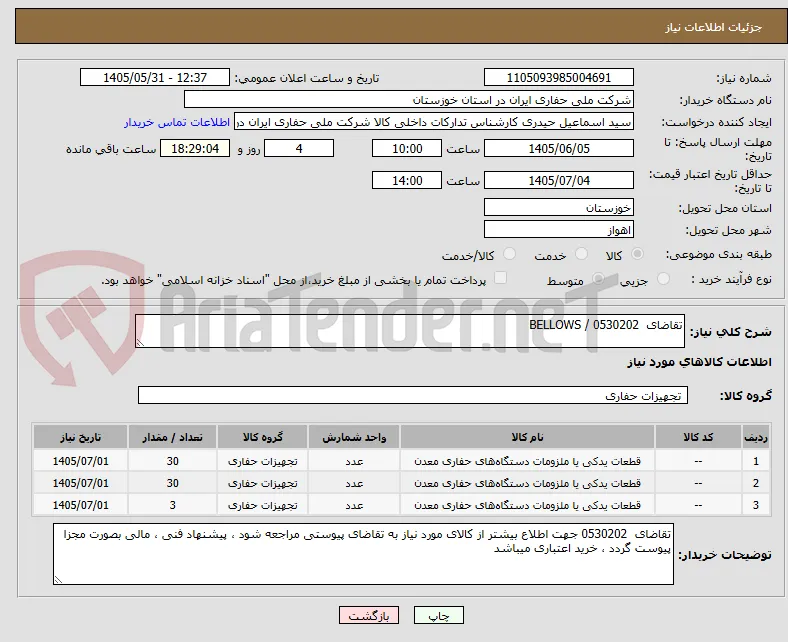
Task: Click the buyer organization name field
Action: pyautogui.click(x=409, y=100)
